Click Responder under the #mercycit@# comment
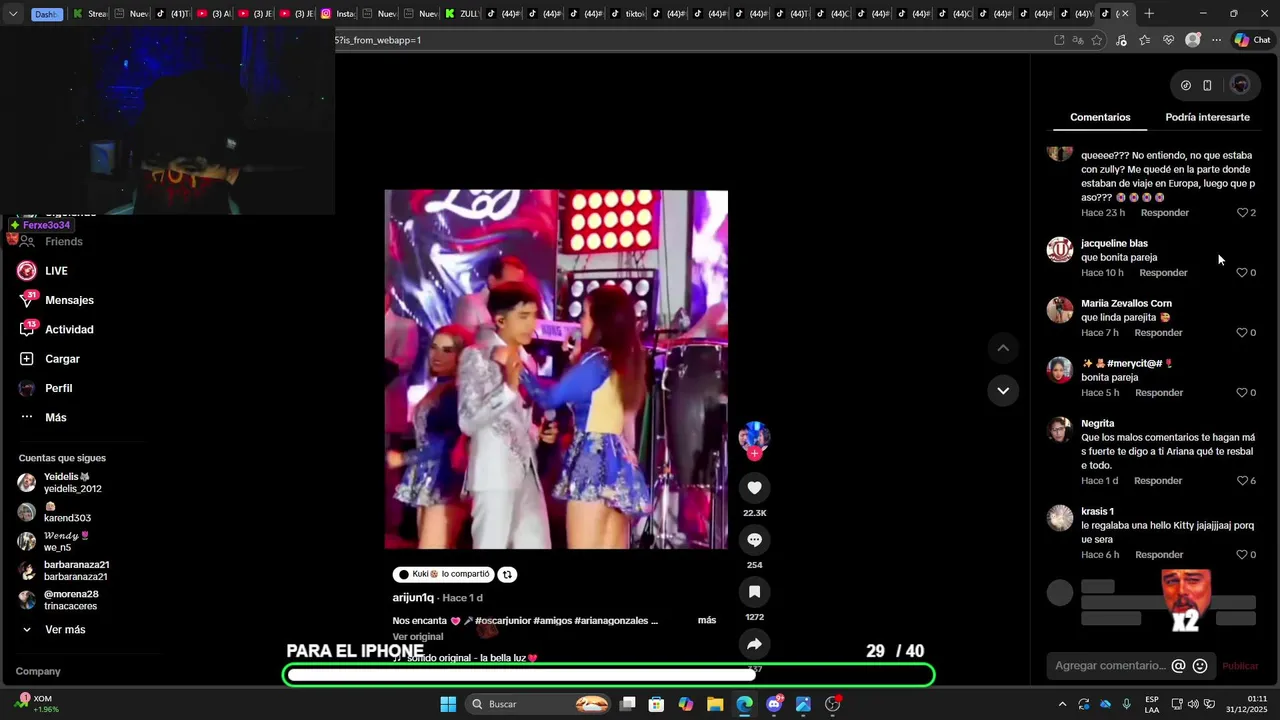 point(1159,393)
